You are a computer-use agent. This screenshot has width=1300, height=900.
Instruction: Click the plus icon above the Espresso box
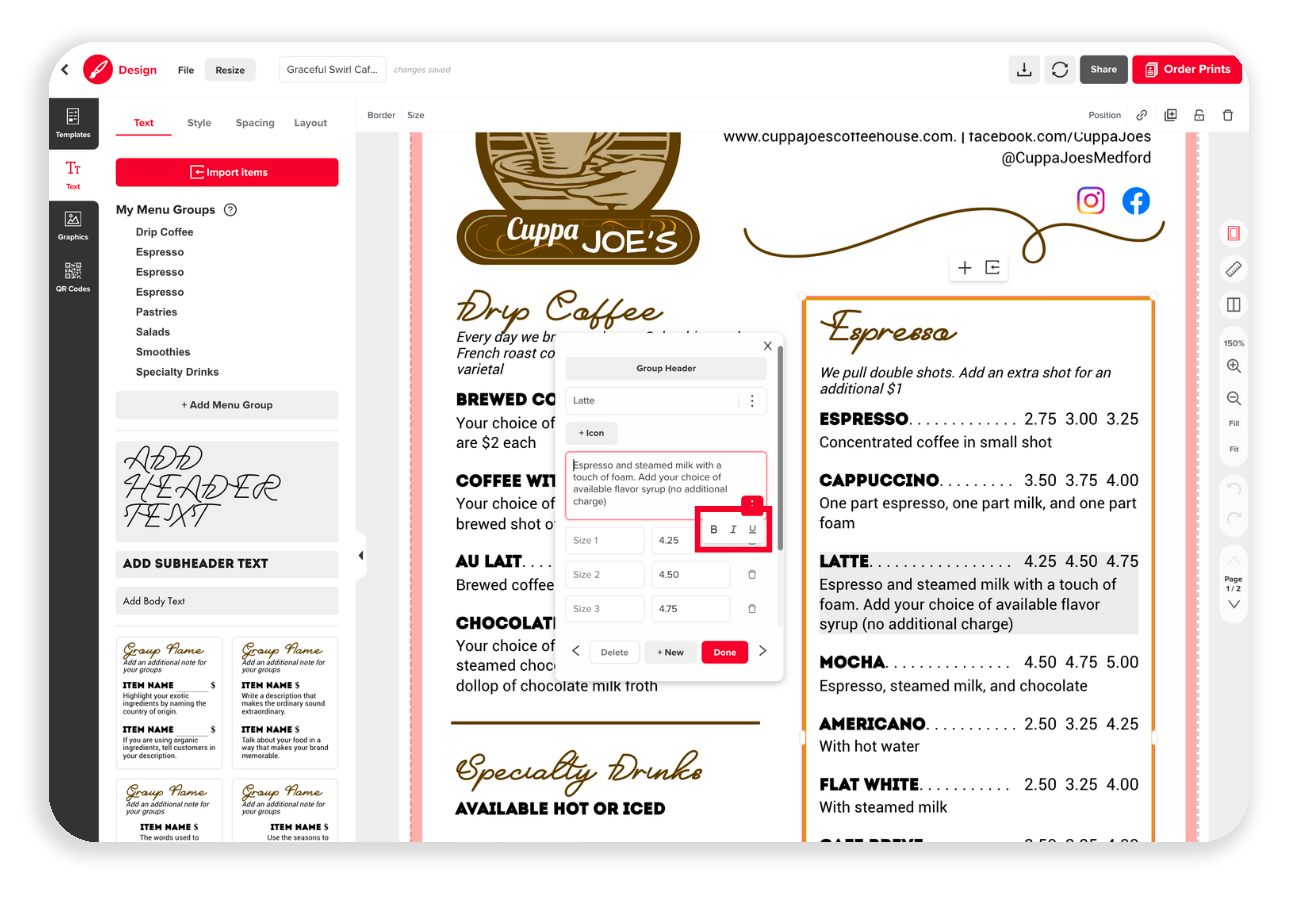click(x=965, y=267)
